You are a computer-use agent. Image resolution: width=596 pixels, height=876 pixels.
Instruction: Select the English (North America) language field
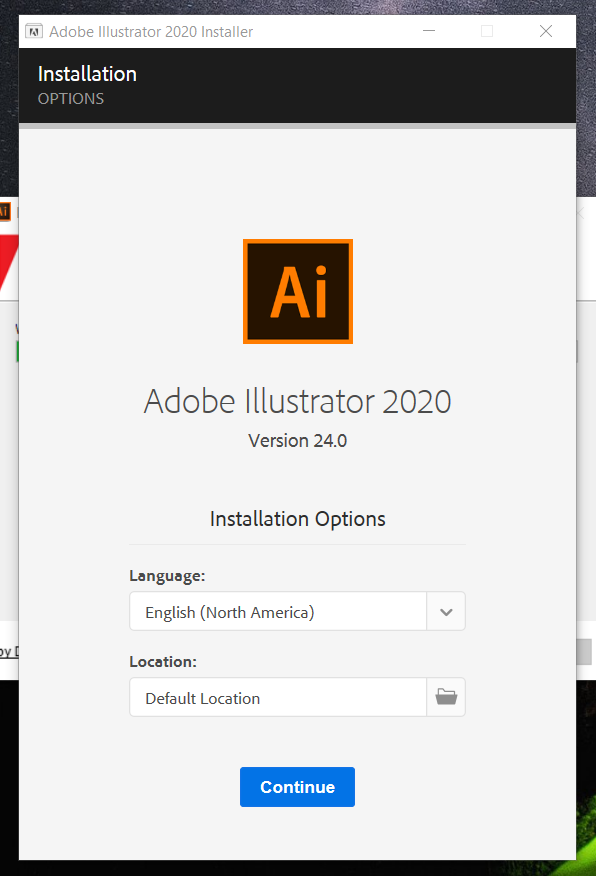click(x=278, y=612)
